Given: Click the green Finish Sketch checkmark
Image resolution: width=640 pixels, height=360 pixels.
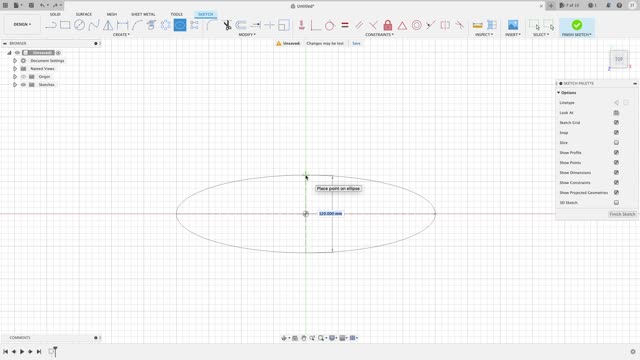Looking at the screenshot, I should coord(577,25).
